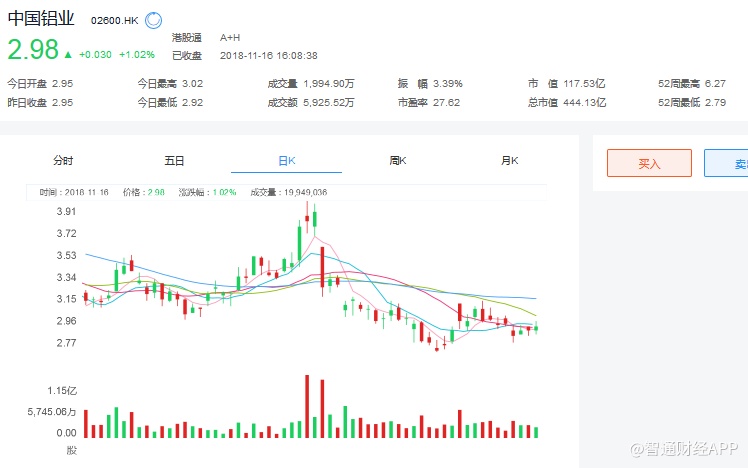Screen dimensions: 748x468
Task: Switch to the 周K weekly tab
Action: [397, 161]
